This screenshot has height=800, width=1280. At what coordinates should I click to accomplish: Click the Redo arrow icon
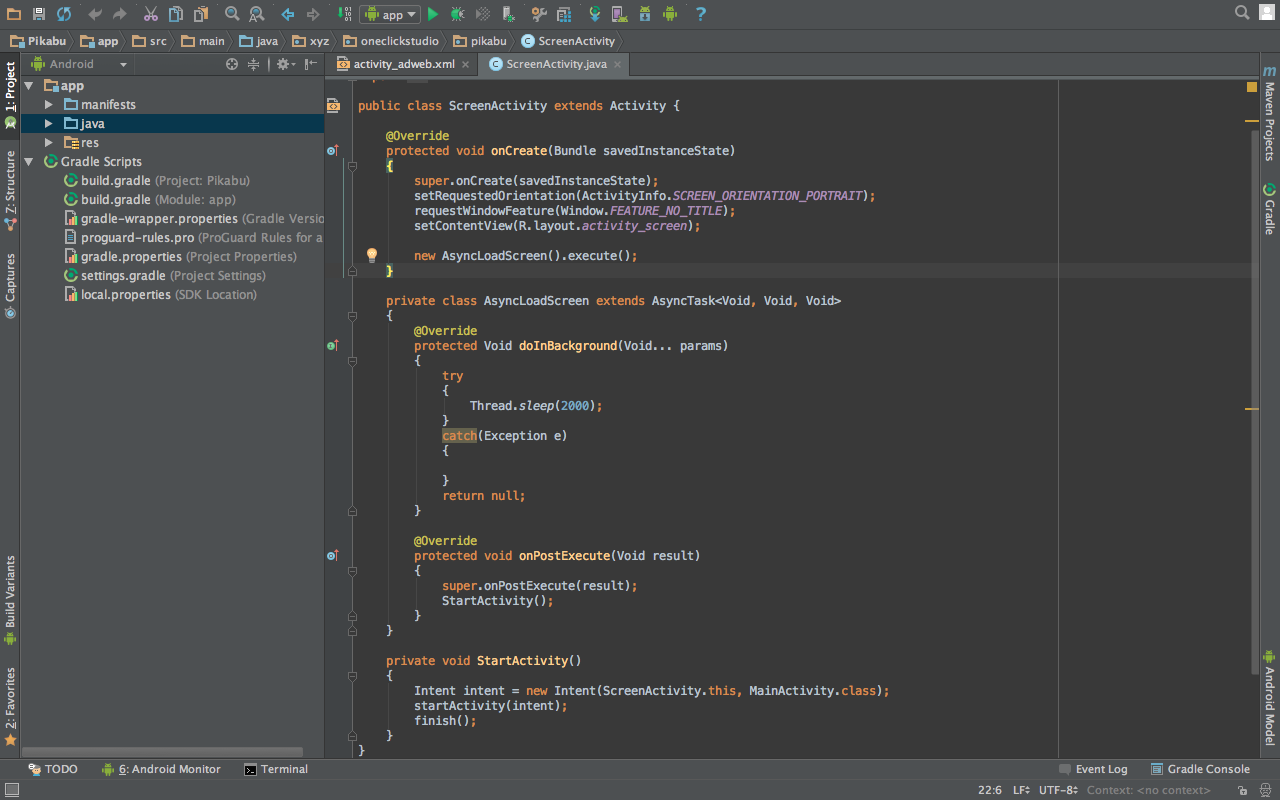[120, 14]
